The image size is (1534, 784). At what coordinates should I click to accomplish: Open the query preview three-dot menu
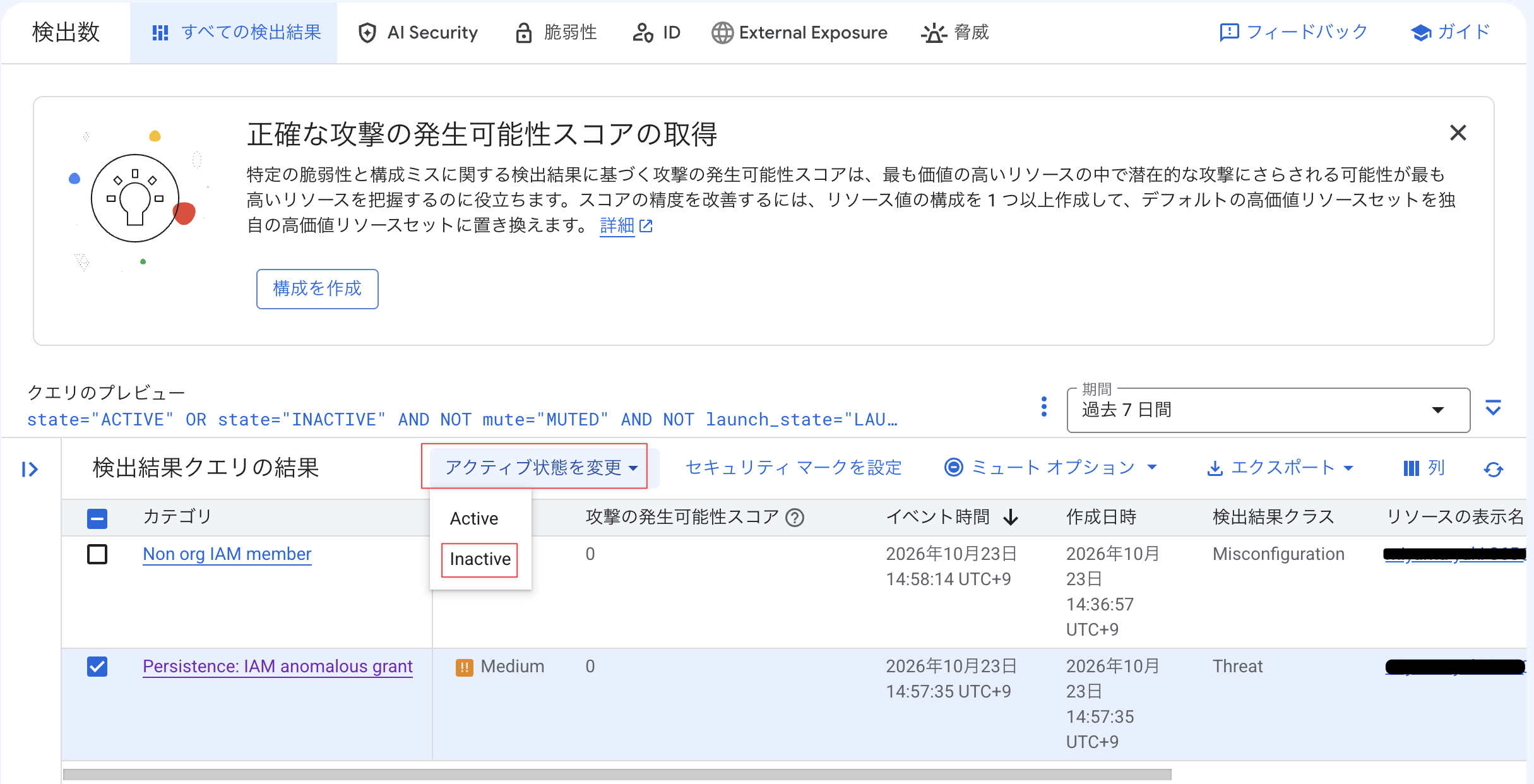[x=1044, y=407]
